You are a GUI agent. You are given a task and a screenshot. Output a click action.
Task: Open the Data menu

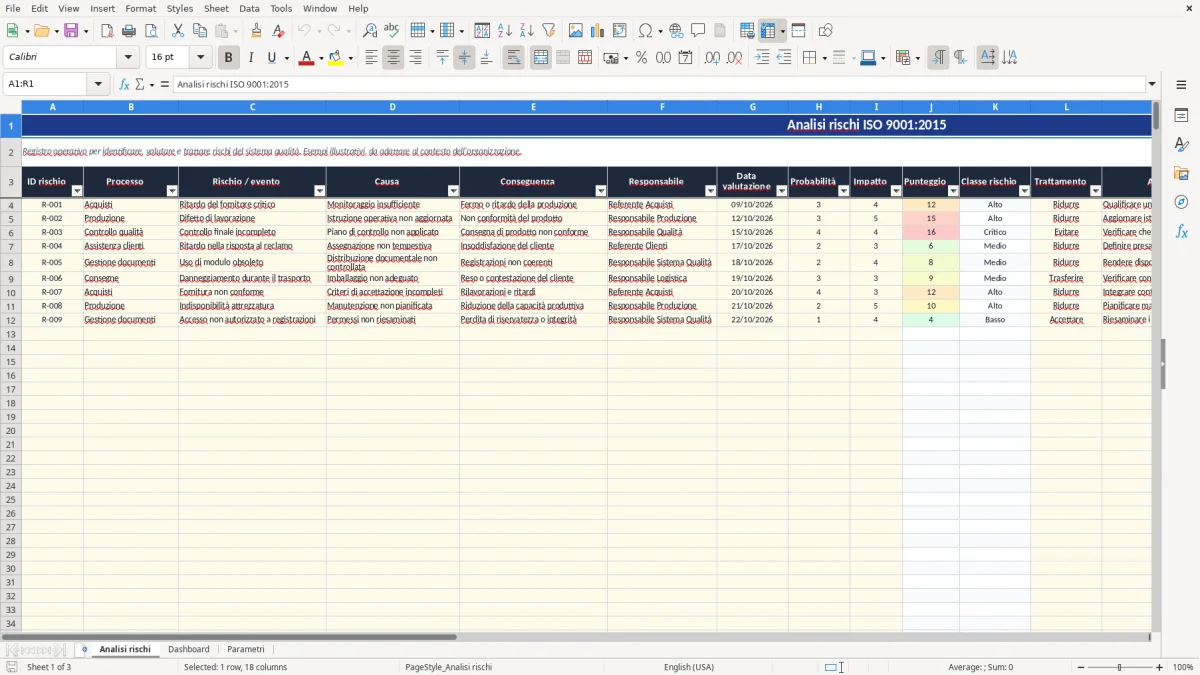pos(249,8)
